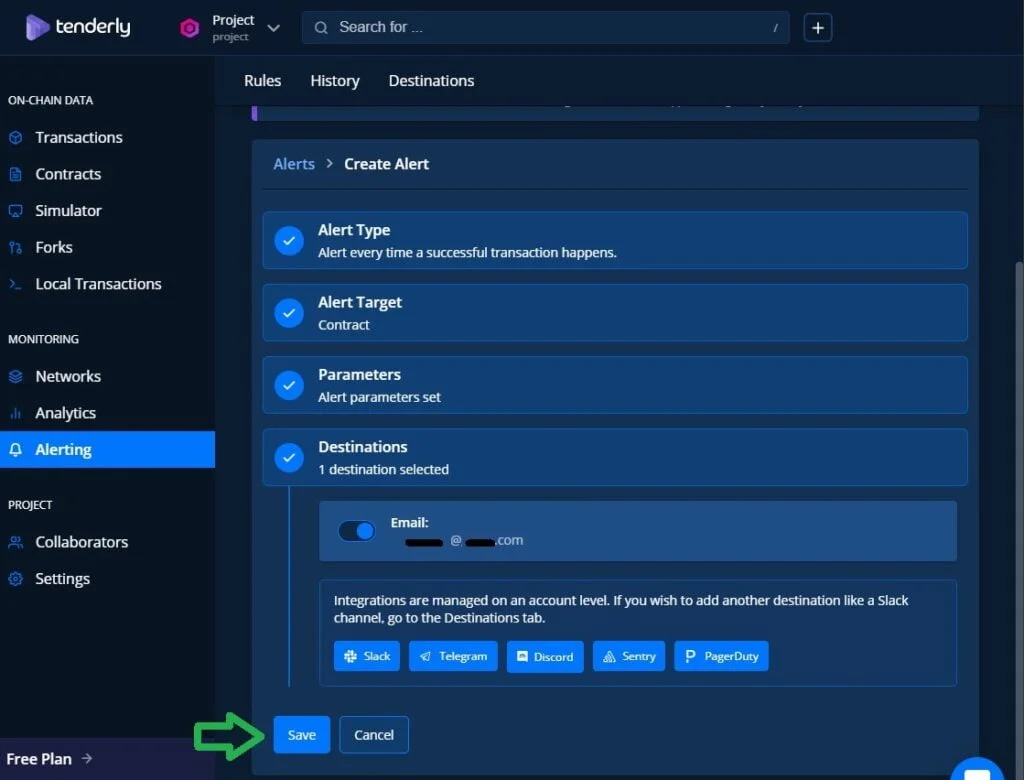Click the Tenderly logo
1024x780 pixels.
(x=78, y=27)
